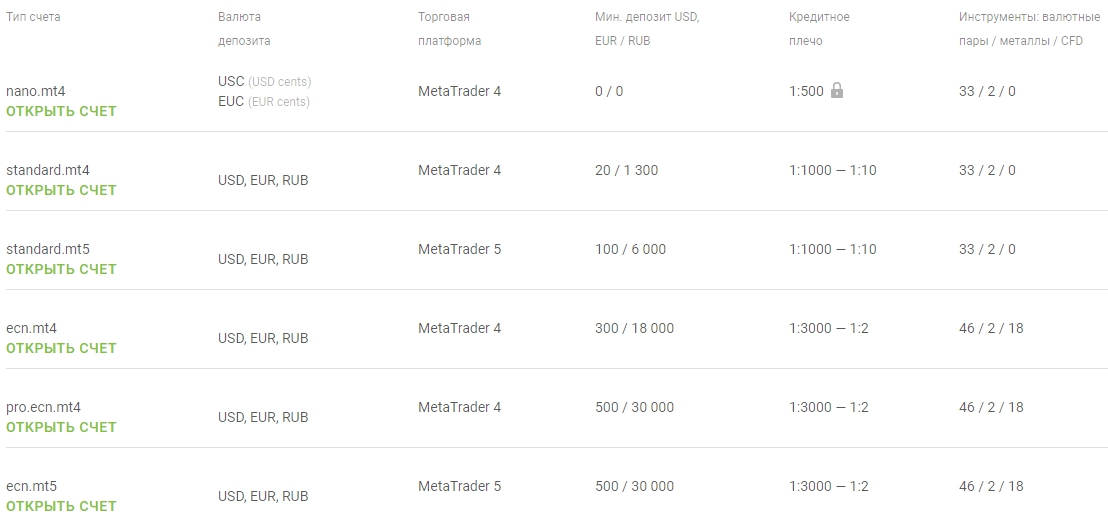
Task: Select the pro.ecn.mt4 account name
Action: pyautogui.click(x=43, y=407)
